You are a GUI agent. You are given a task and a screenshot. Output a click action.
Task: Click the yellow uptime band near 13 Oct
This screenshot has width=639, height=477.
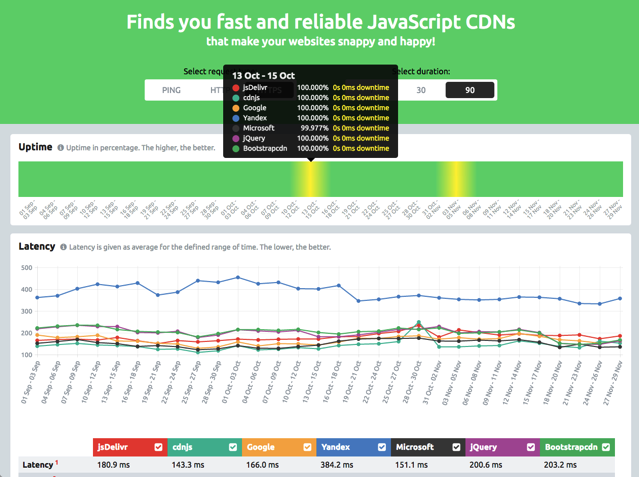(x=310, y=179)
